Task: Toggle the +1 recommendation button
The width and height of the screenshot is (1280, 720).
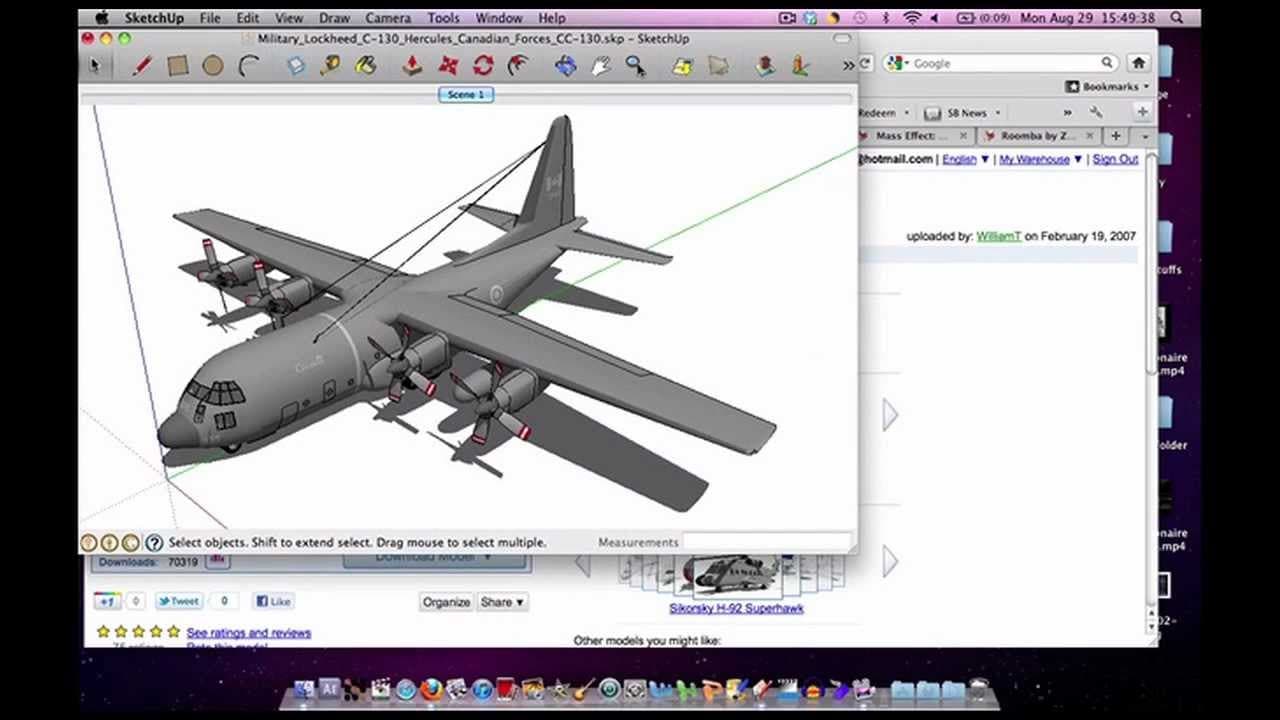Action: pos(107,601)
